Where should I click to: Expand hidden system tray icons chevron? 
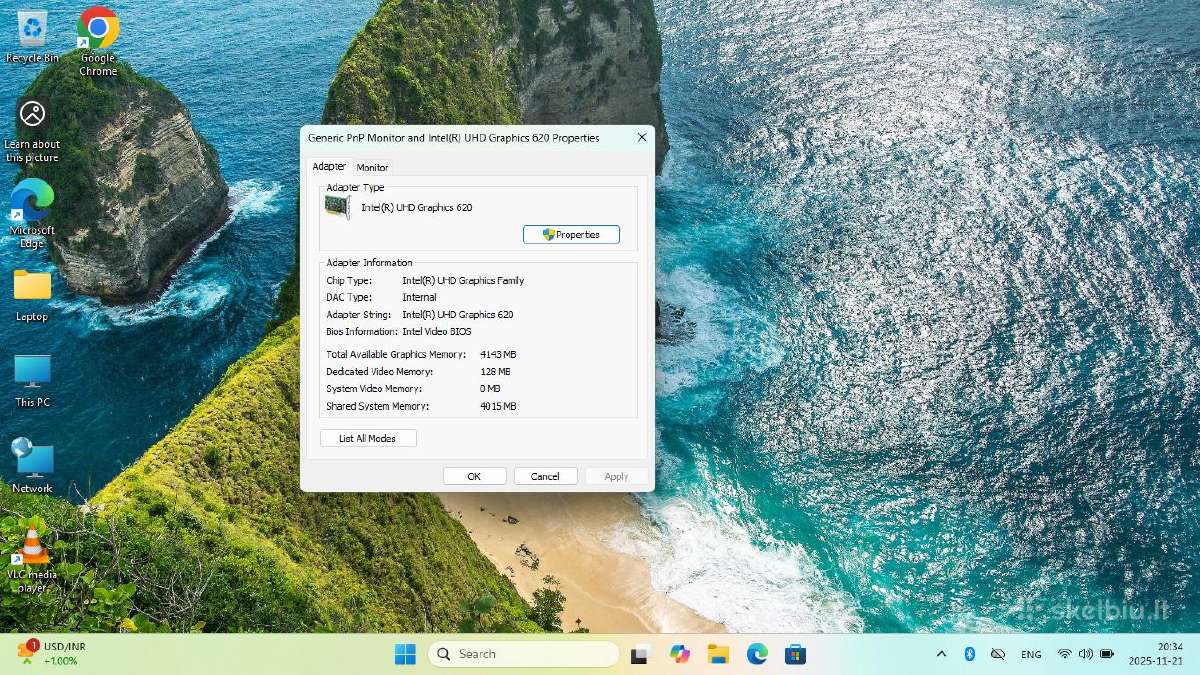tap(941, 654)
